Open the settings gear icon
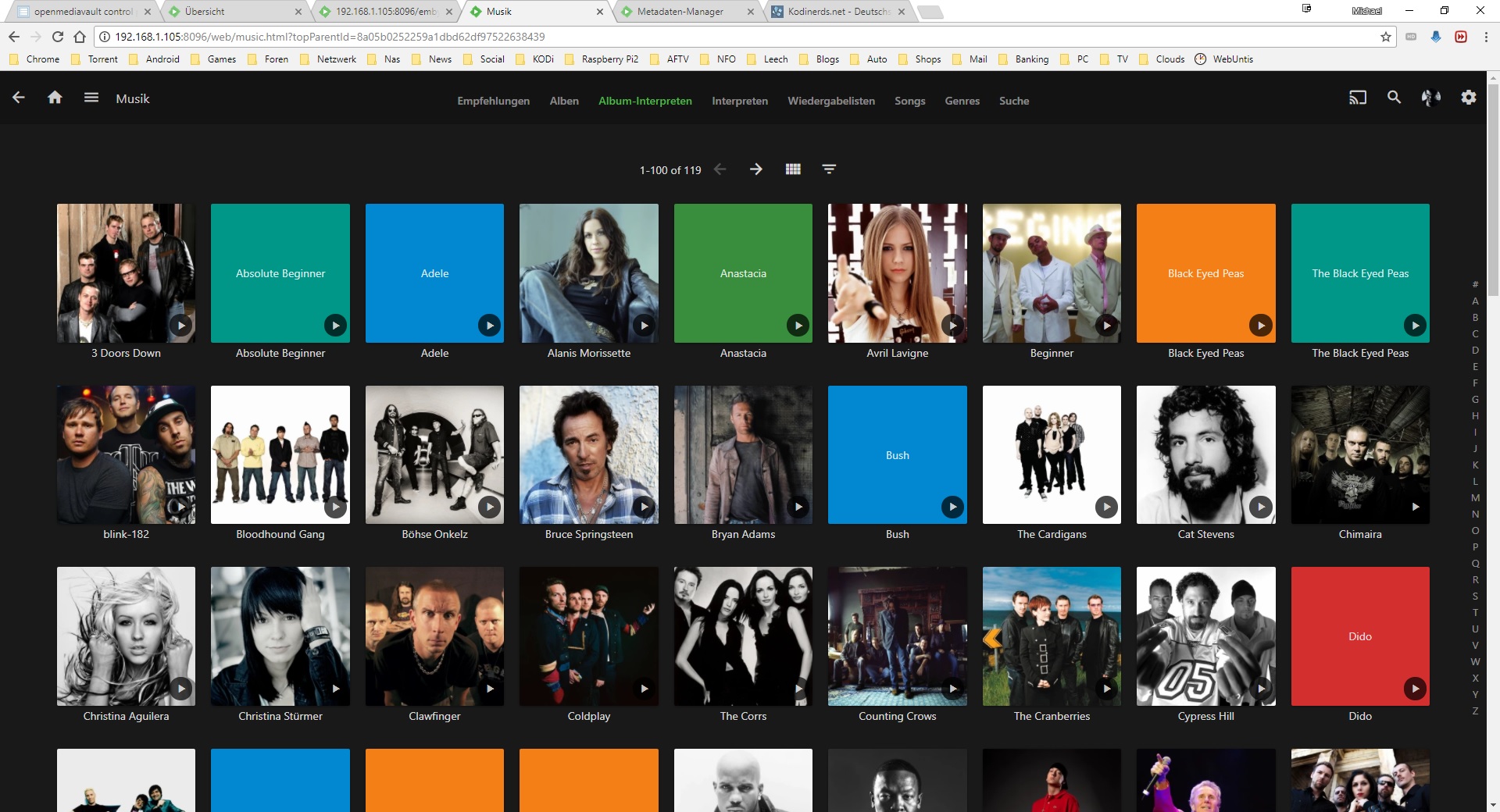The width and height of the screenshot is (1500, 812). (x=1469, y=98)
